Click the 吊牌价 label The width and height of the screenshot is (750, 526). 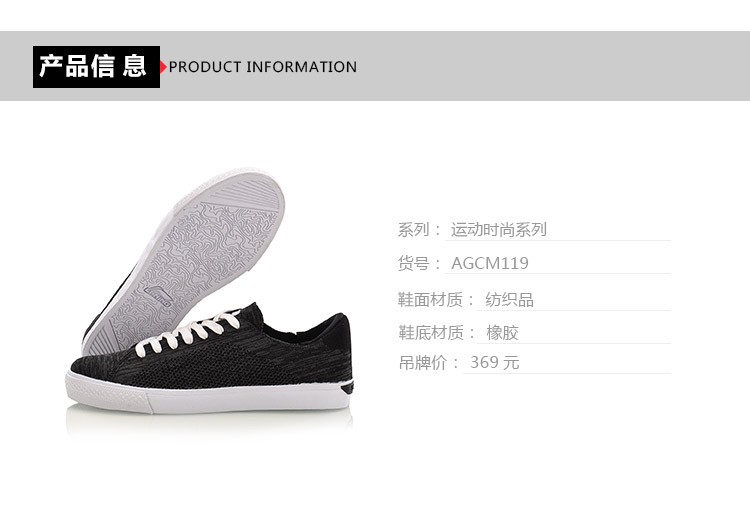coord(422,362)
